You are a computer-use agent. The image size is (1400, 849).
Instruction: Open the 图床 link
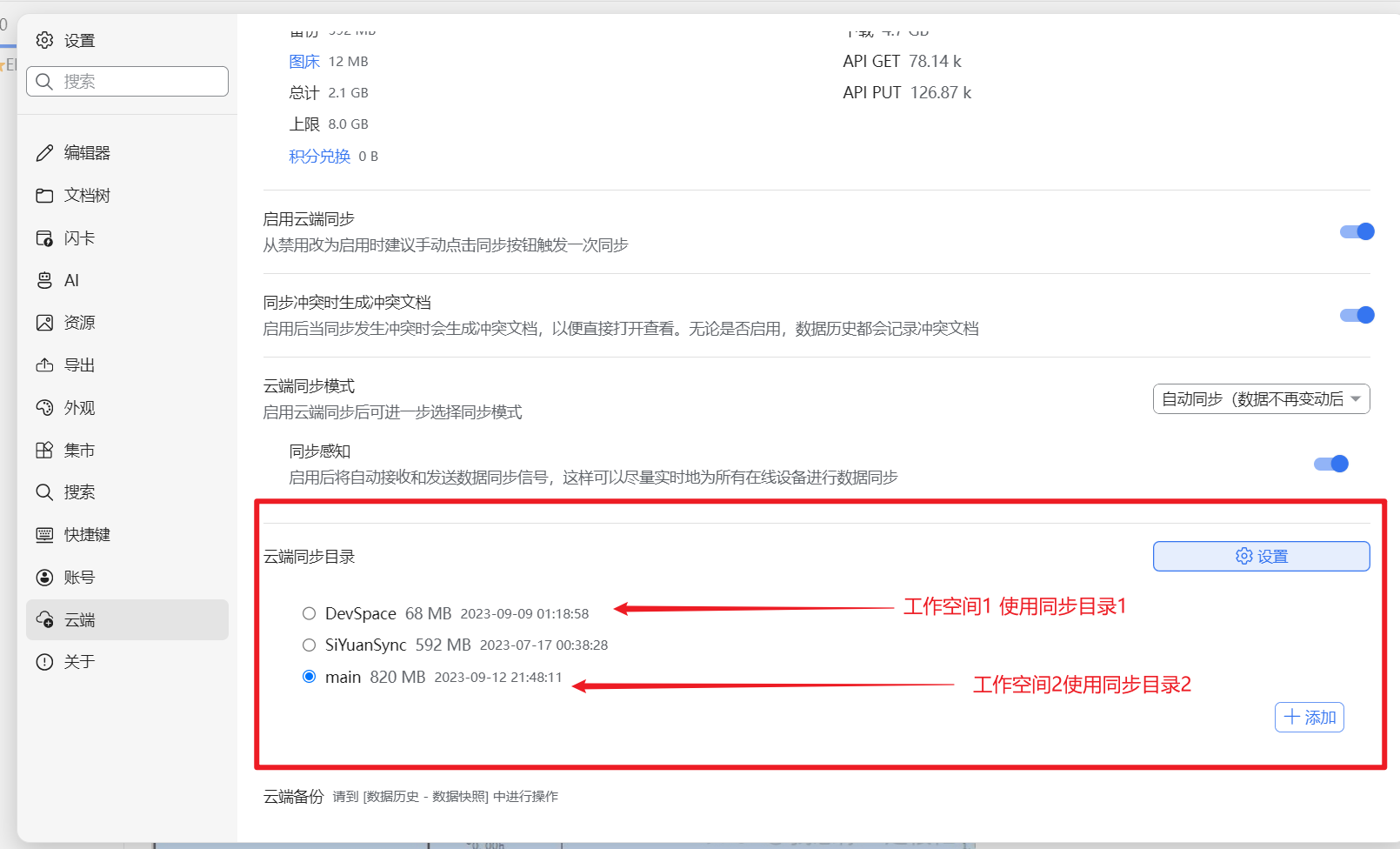pos(304,62)
